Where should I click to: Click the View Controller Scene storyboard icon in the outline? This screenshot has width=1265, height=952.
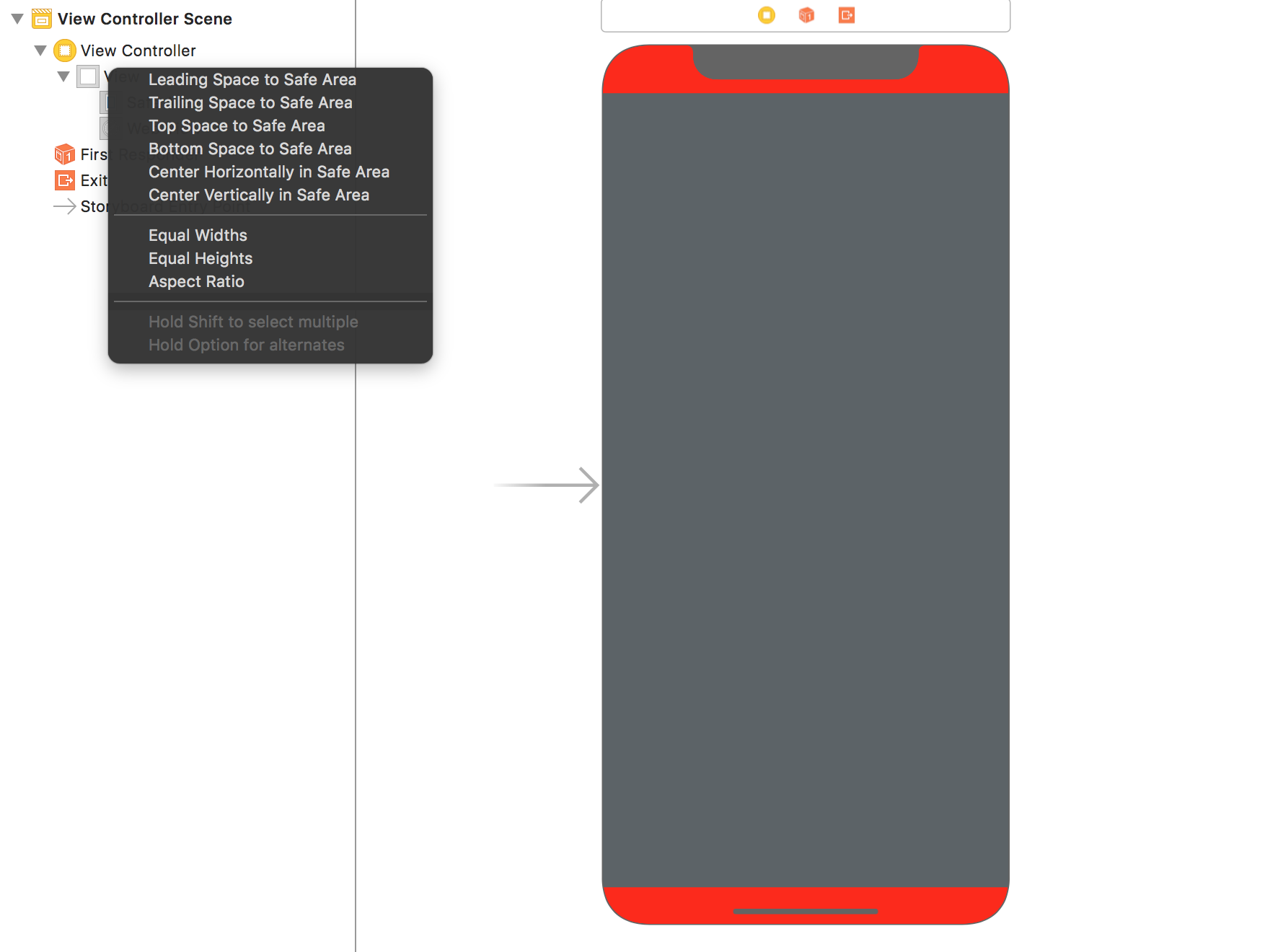[42, 19]
